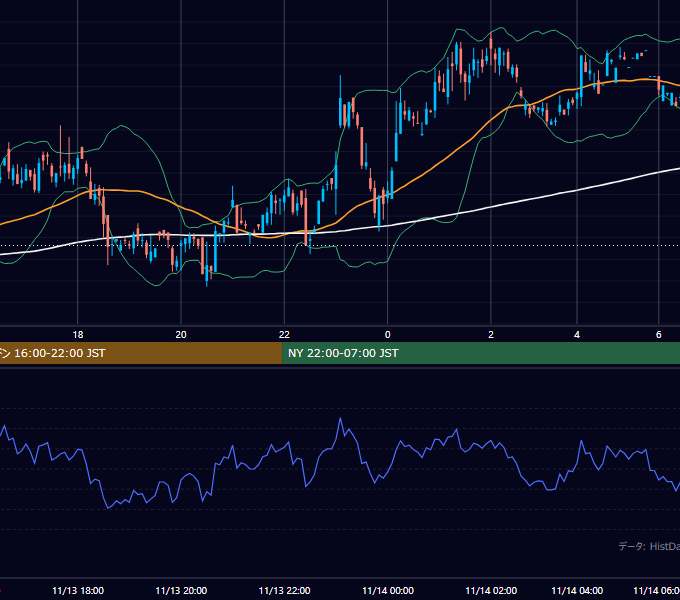680x600 pixels.
Task: Click the 16:00-22:00 JST session bar
Action: (x=141, y=353)
